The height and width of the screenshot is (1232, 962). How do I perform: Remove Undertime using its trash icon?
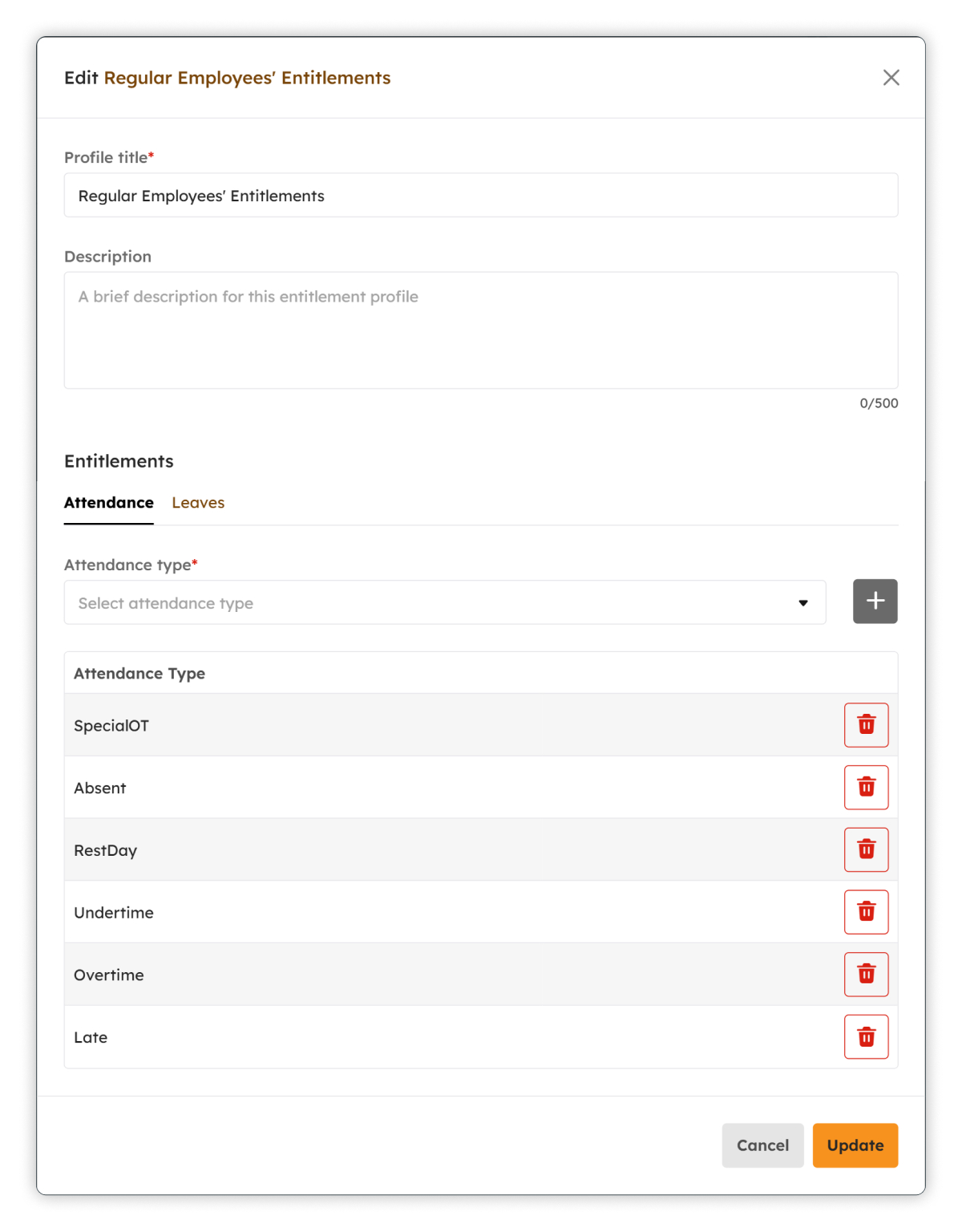point(866,912)
